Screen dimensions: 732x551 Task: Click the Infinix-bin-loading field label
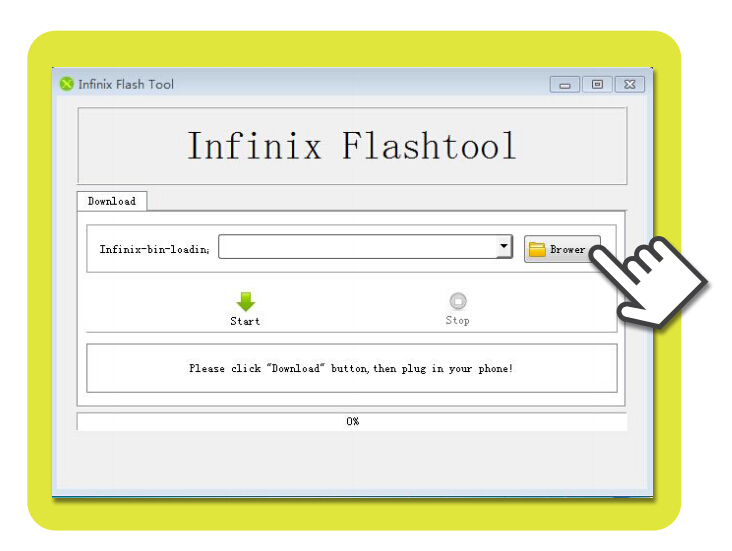[154, 249]
